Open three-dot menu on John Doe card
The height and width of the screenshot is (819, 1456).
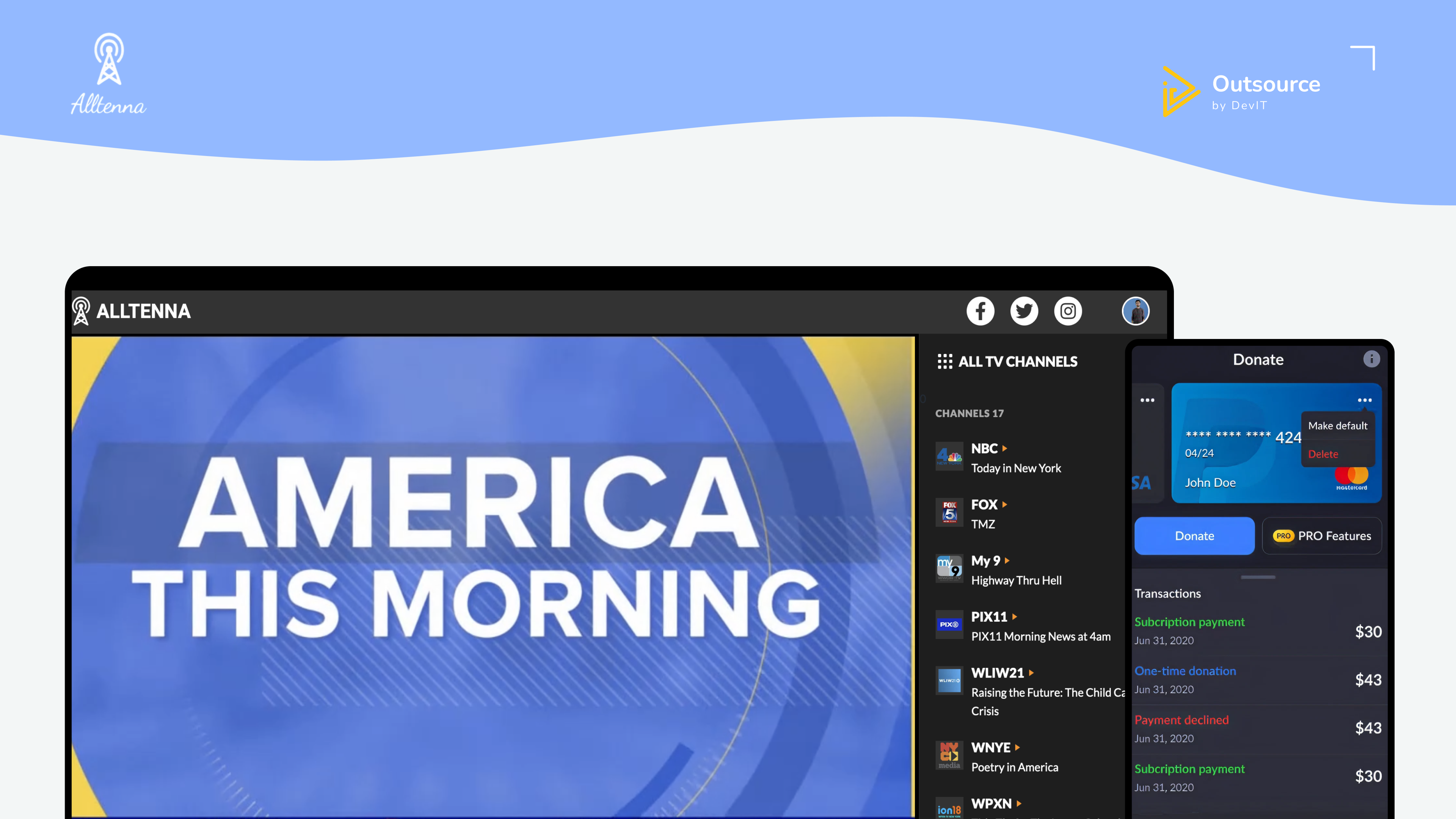tap(1365, 400)
